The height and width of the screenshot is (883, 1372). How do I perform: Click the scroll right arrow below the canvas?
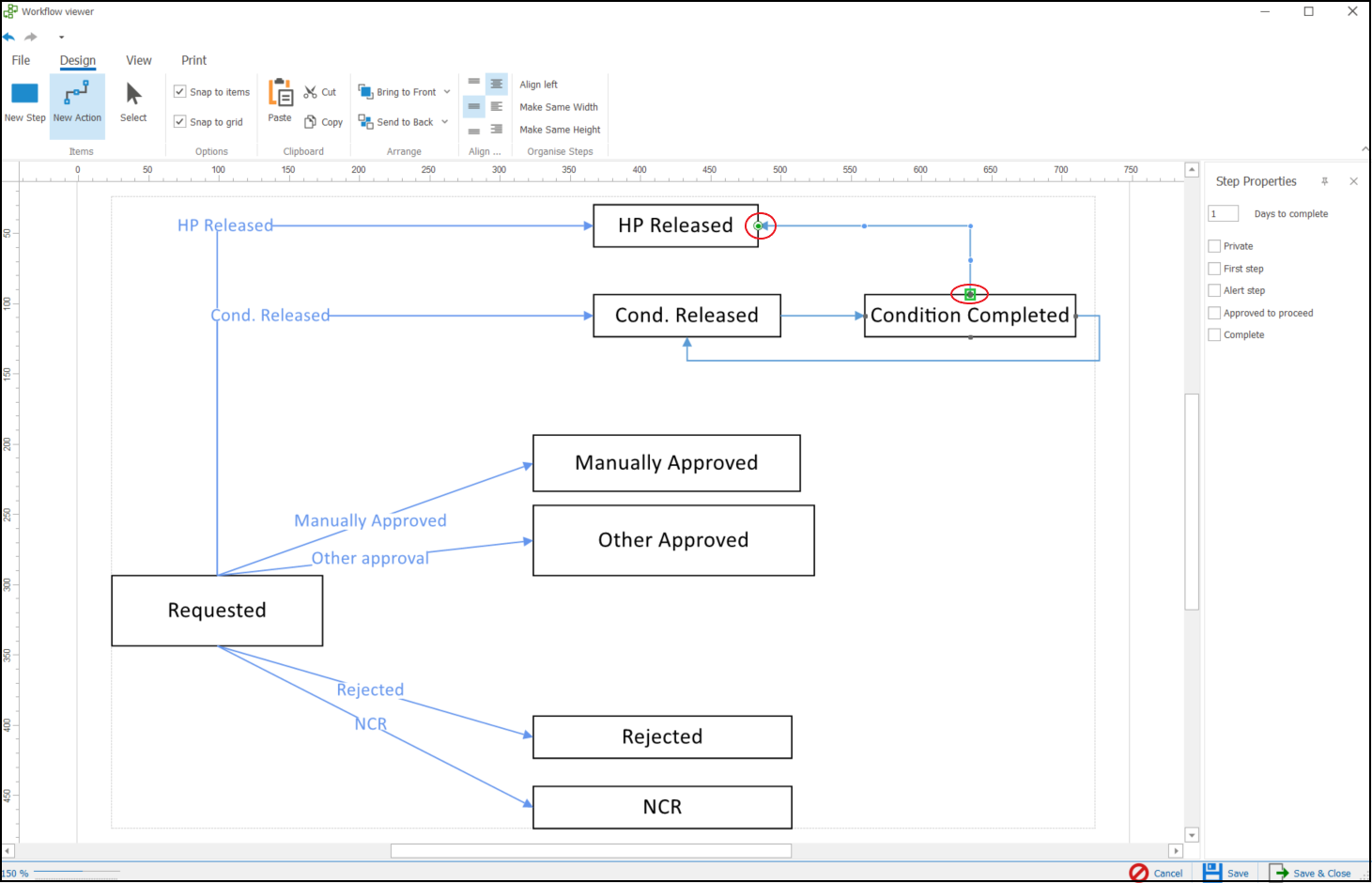click(x=1176, y=851)
